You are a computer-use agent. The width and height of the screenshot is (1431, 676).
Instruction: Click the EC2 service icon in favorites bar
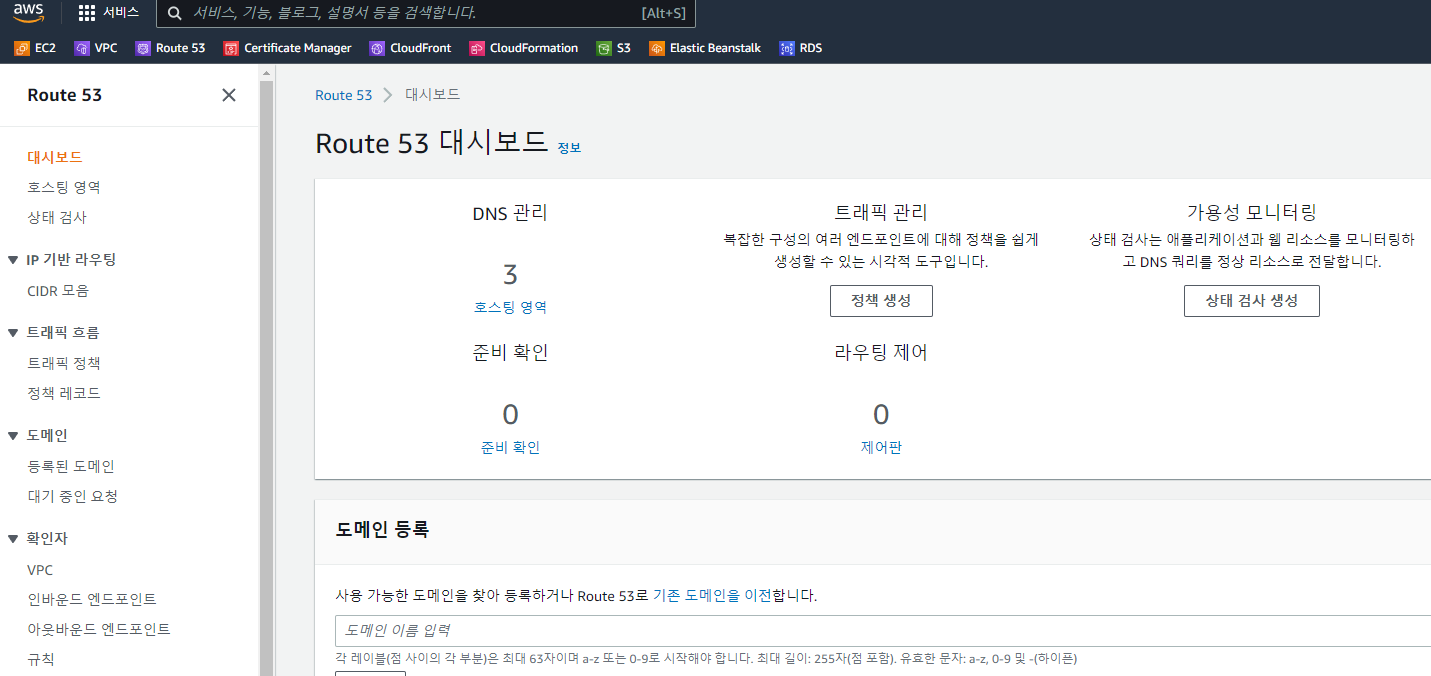click(x=22, y=48)
